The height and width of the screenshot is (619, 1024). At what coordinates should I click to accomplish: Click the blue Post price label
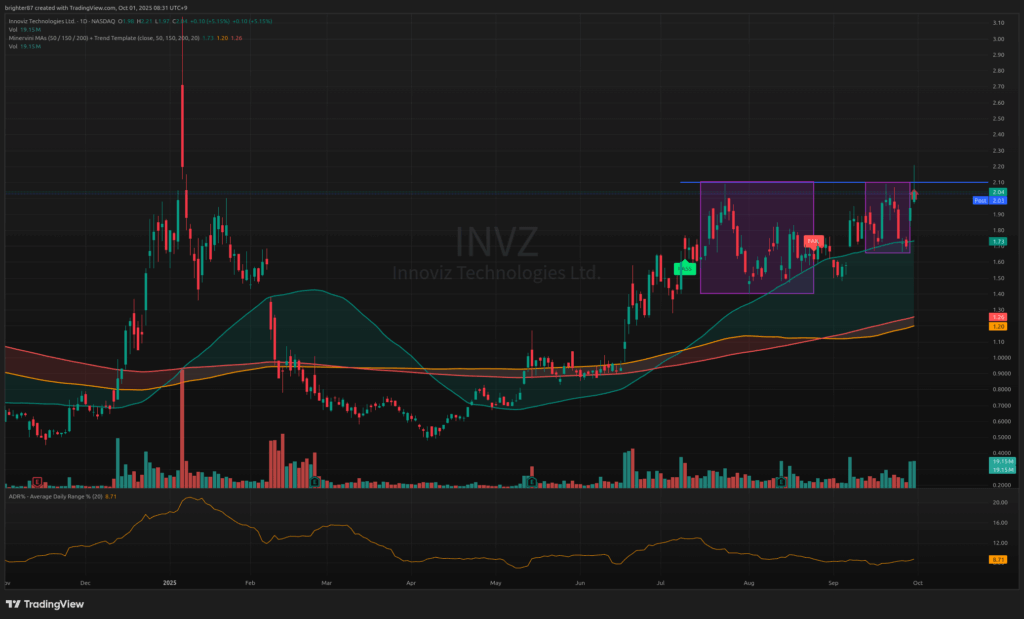tap(980, 200)
